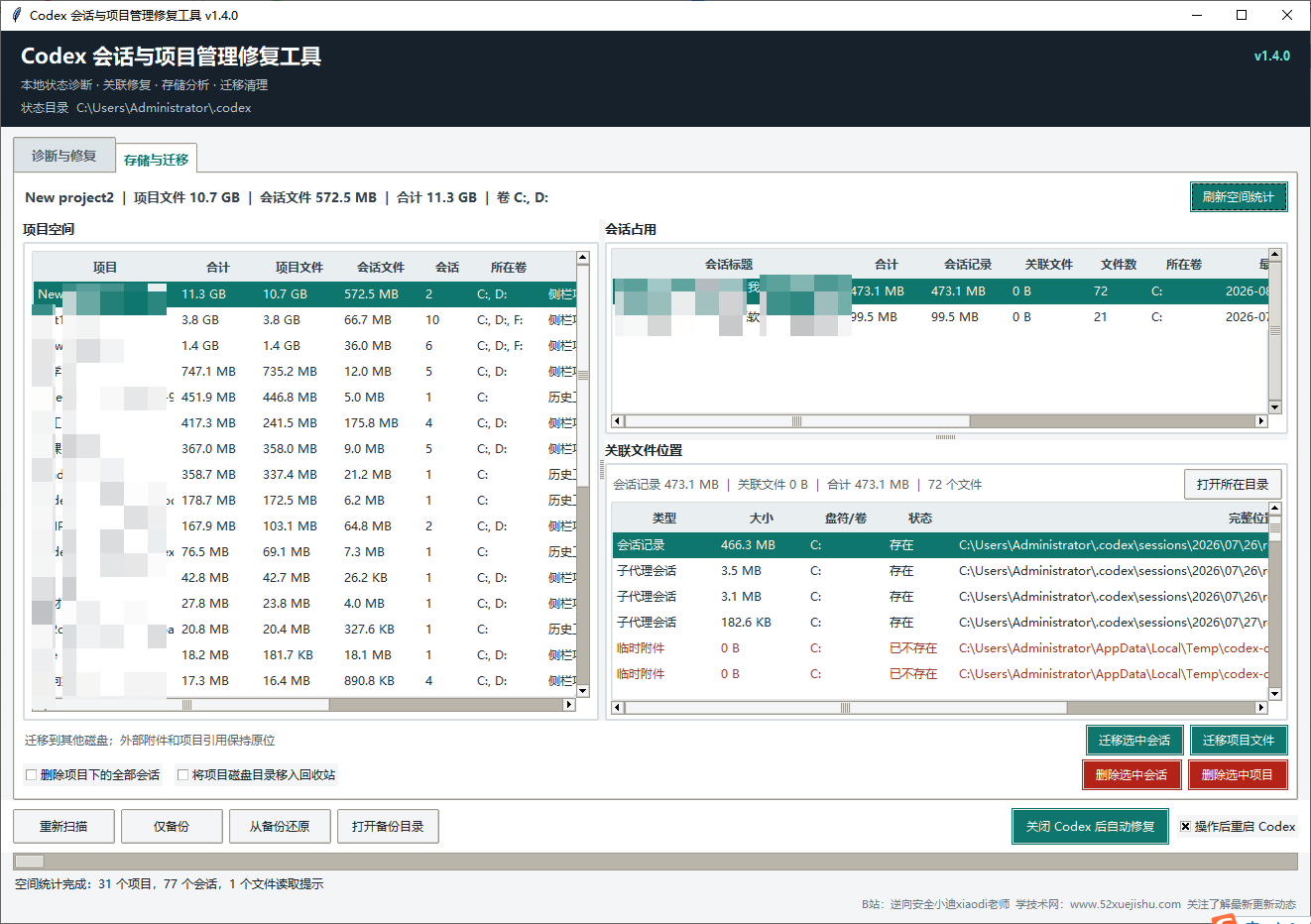The width and height of the screenshot is (1311, 924).
Task: Click 从备份还原 button
Action: point(280,826)
